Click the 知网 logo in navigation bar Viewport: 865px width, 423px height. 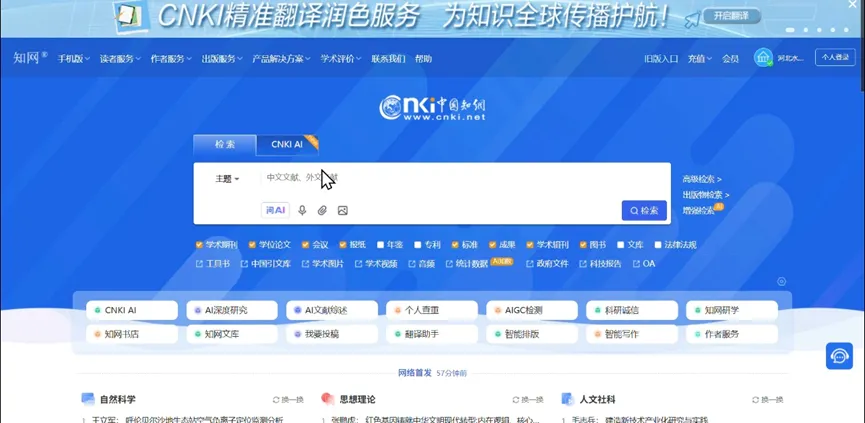coord(30,57)
